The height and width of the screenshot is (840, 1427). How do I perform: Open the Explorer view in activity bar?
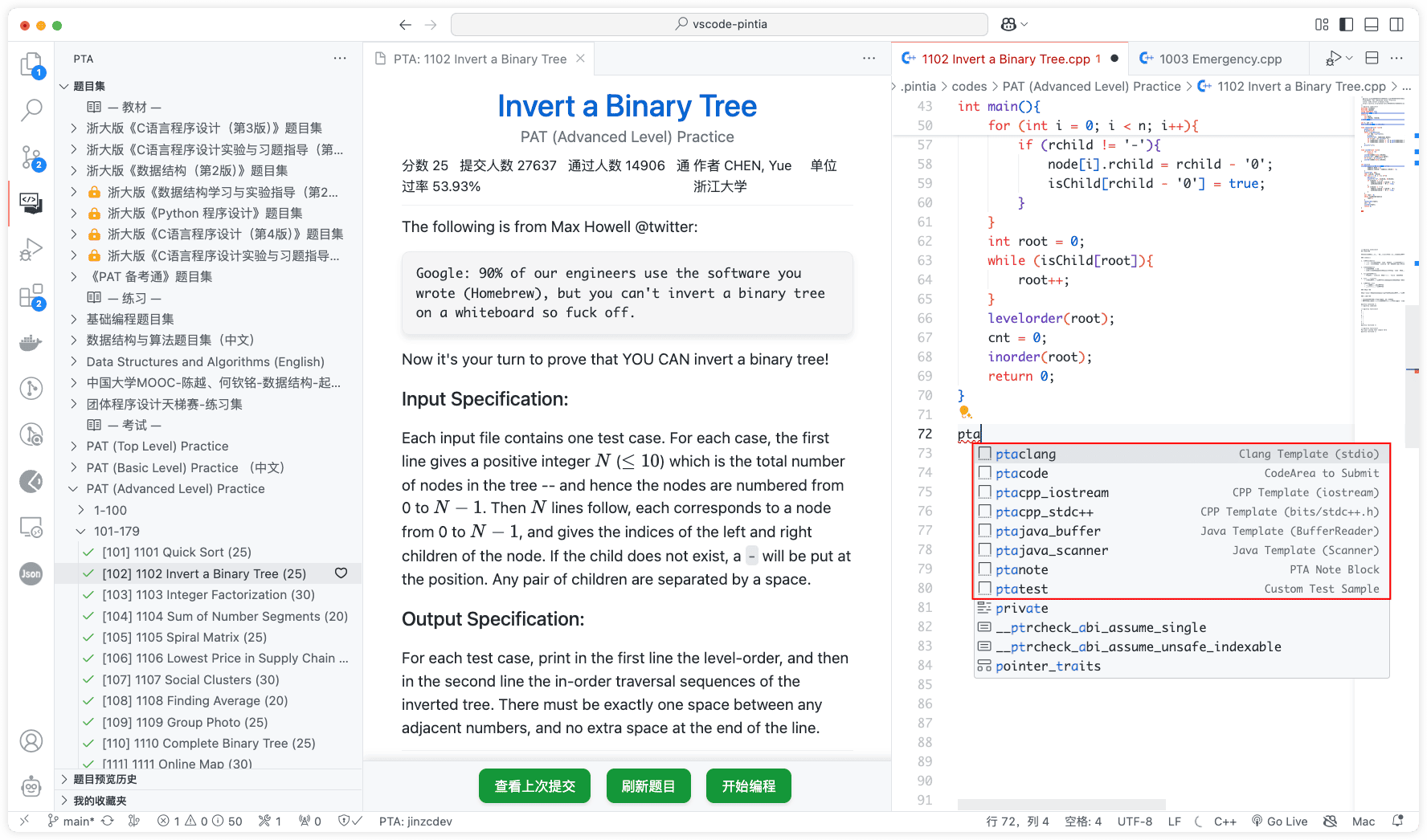[31, 64]
